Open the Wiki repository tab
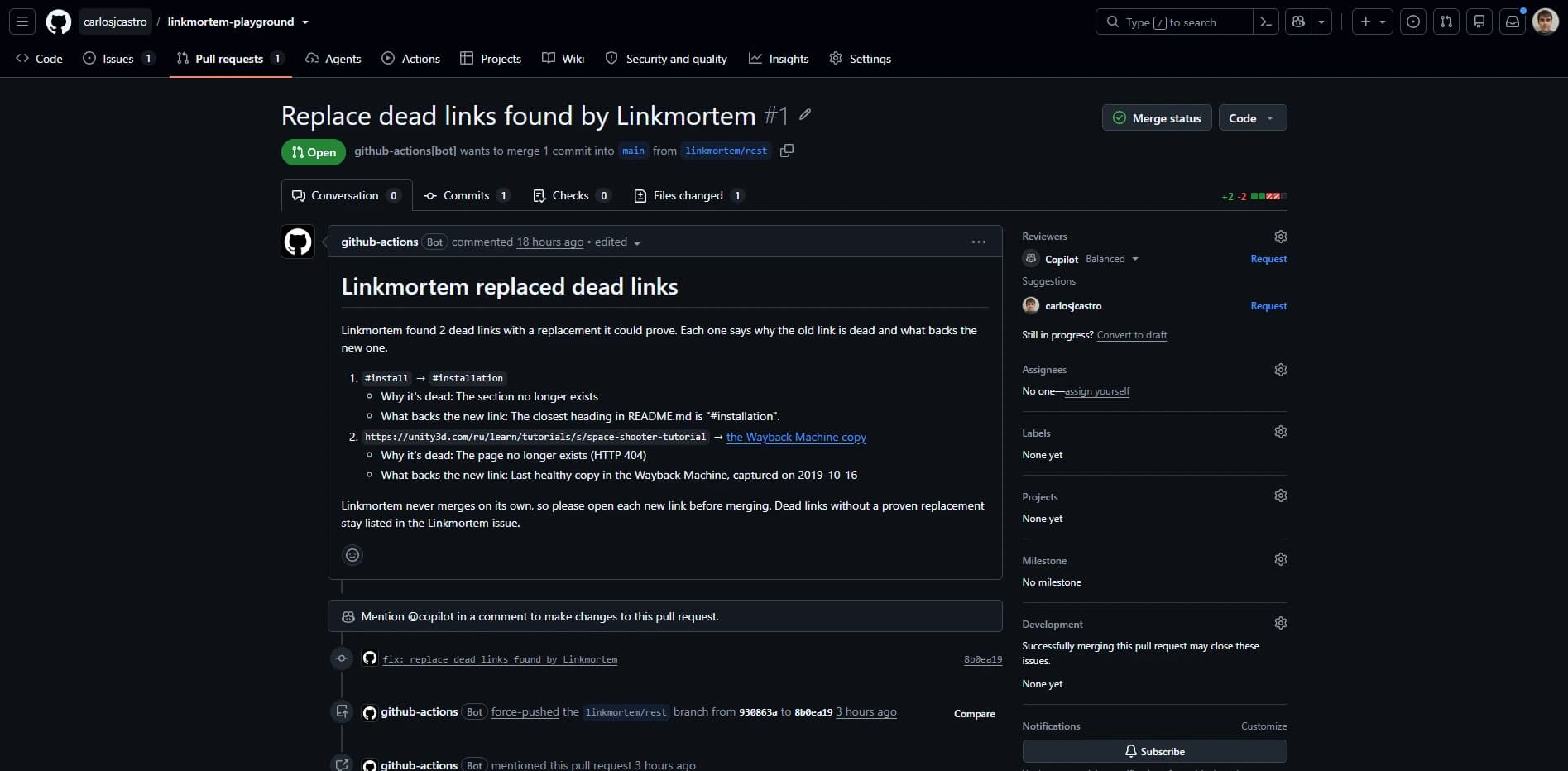Viewport: 1568px width, 771px height. 563,59
